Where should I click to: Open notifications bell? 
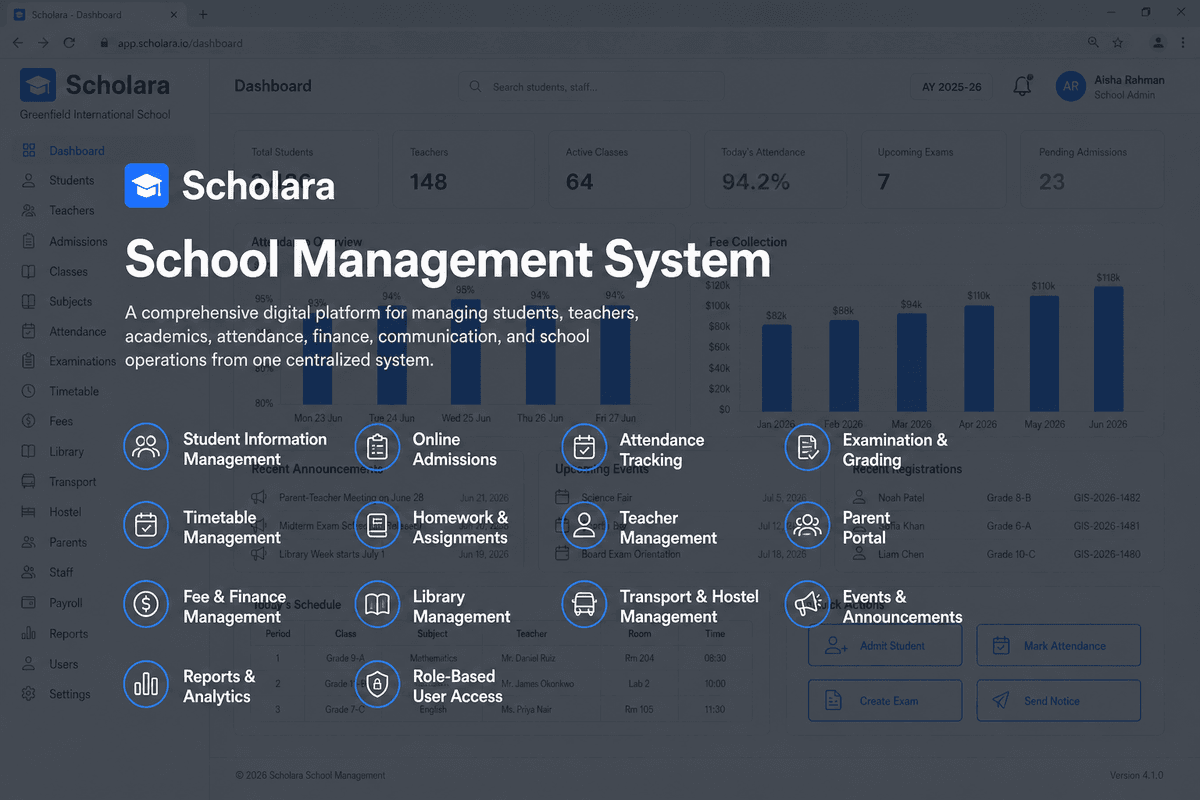[x=1022, y=86]
